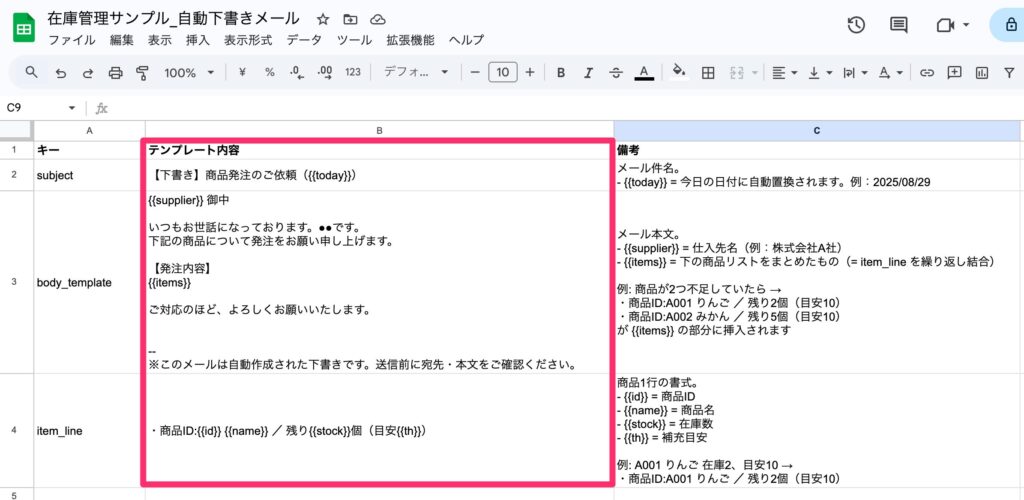Image resolution: width=1024 pixels, height=500 pixels.
Task: Toggle bold formatting
Action: (561, 73)
